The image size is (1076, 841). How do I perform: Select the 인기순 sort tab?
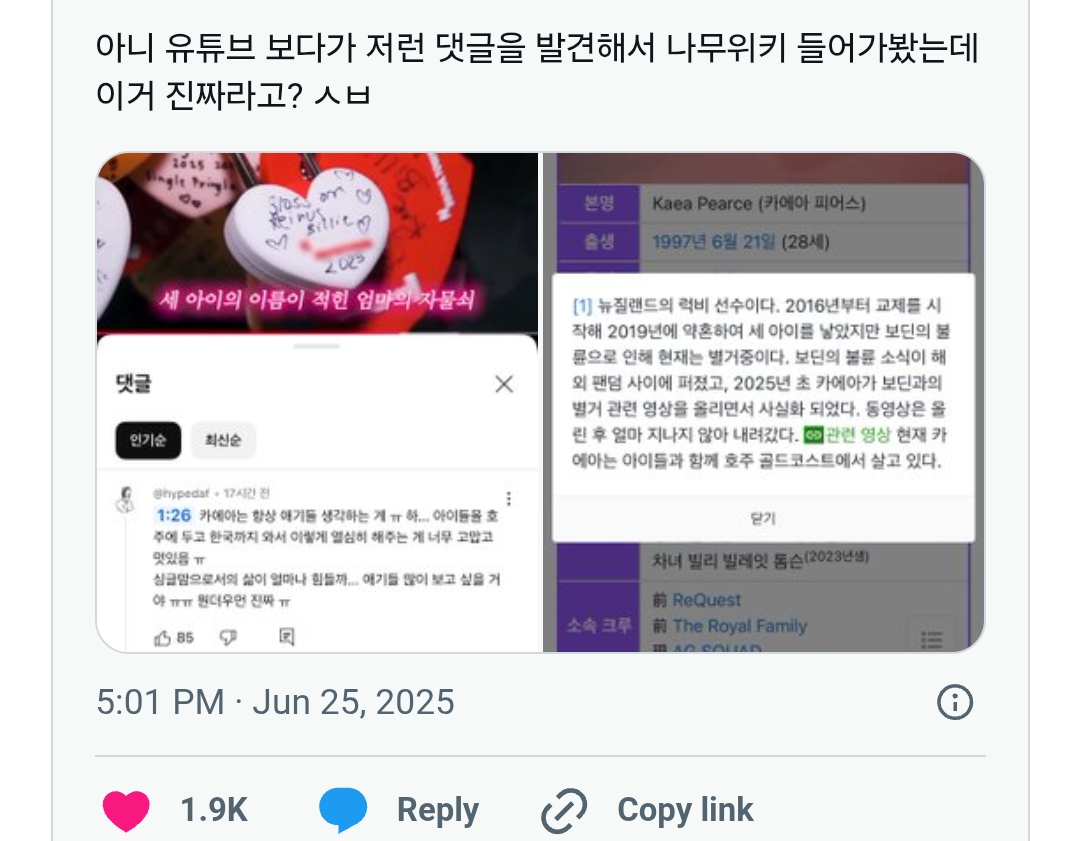(x=148, y=440)
